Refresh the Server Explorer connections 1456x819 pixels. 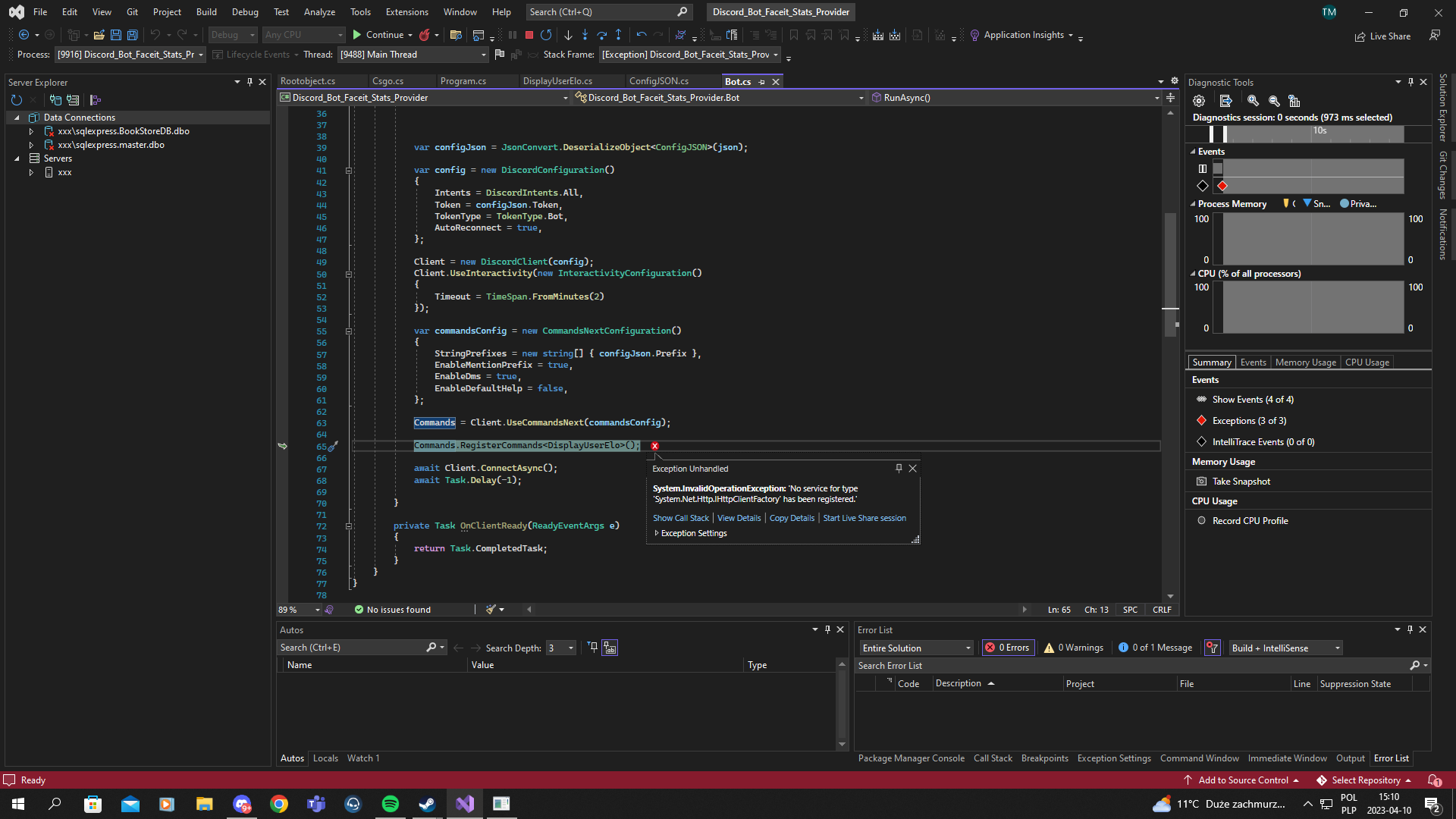[17, 99]
